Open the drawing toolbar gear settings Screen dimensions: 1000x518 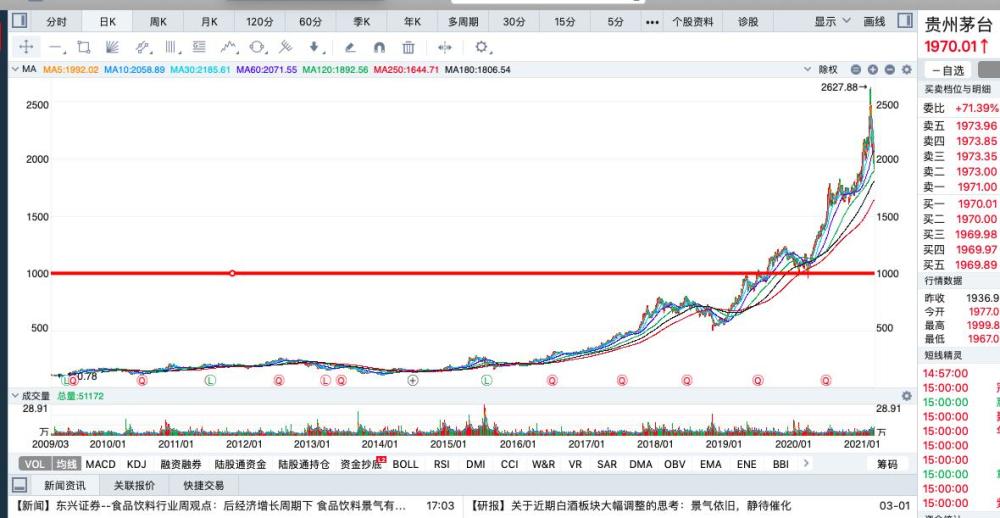(x=482, y=47)
